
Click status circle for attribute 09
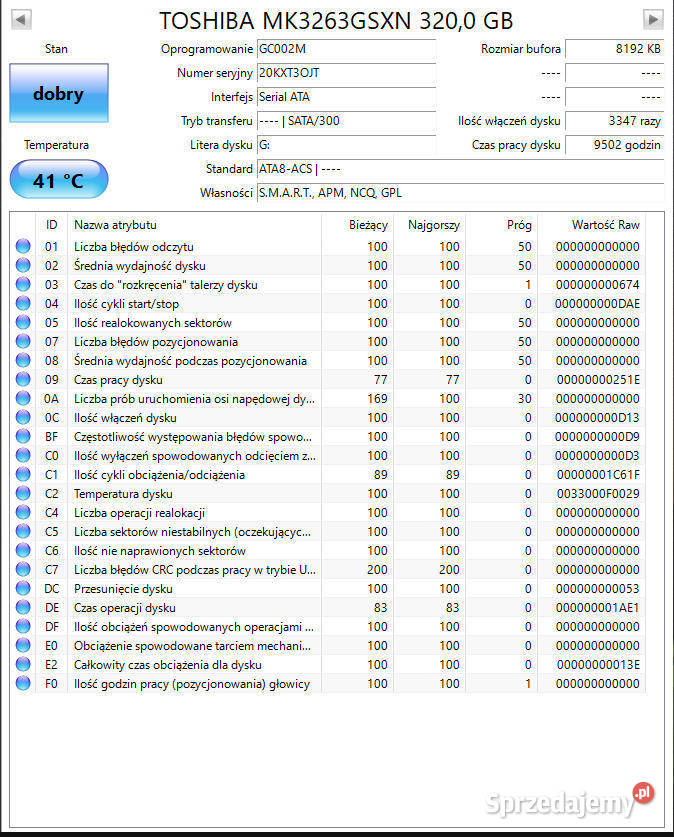[23, 379]
